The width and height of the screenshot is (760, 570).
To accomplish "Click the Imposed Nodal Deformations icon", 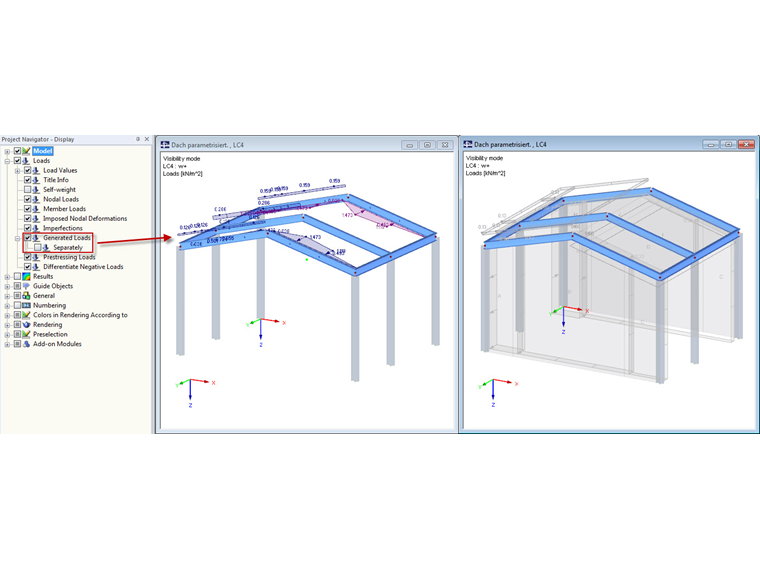I will coord(36,219).
